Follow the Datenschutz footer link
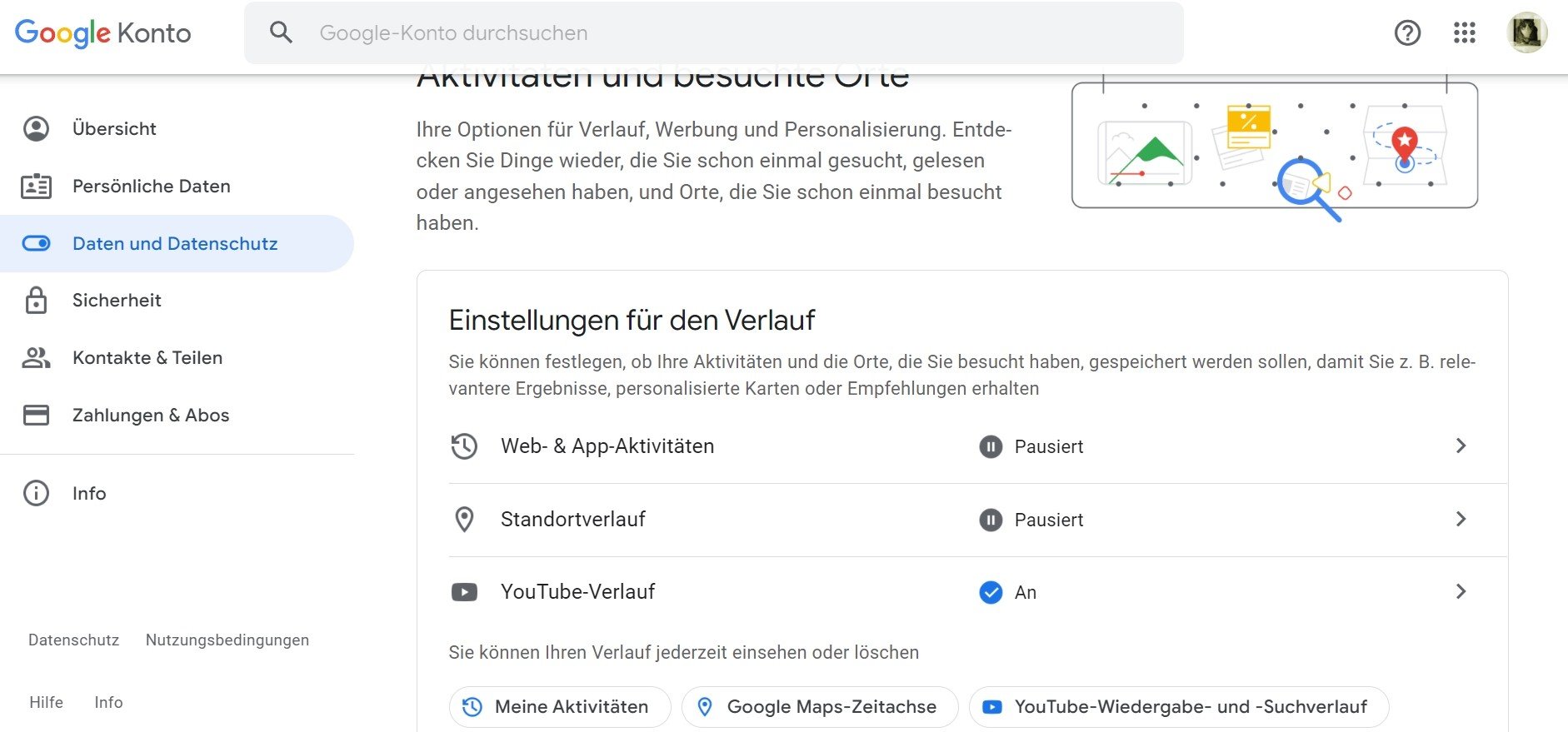1568x732 pixels. click(74, 640)
